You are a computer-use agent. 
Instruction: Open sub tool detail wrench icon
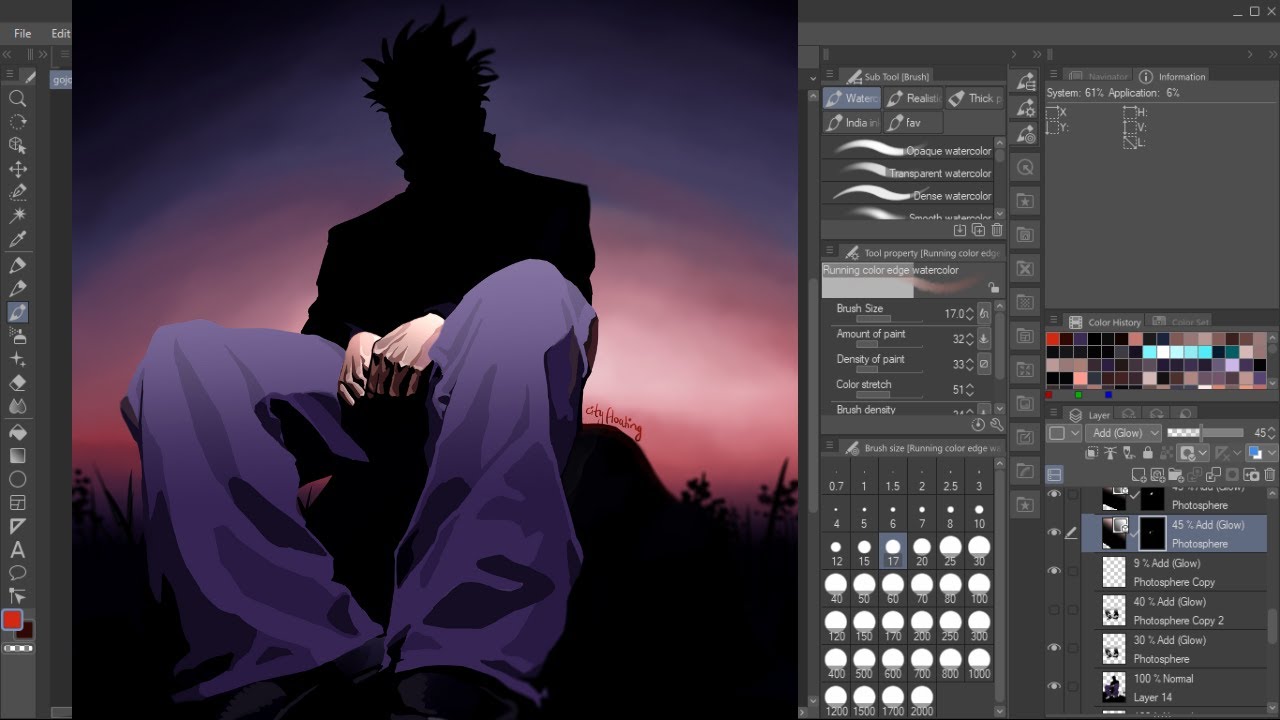997,425
